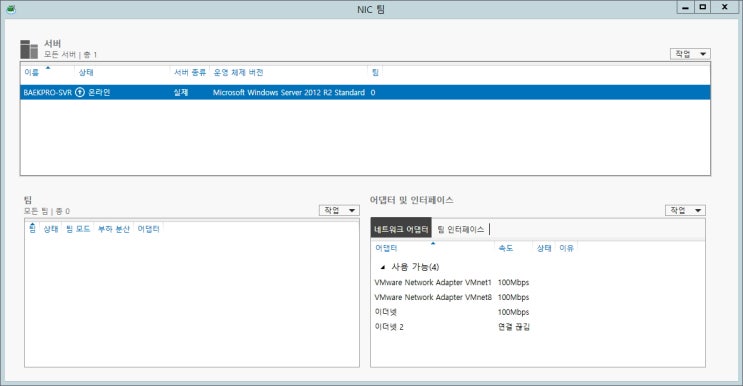Click the 팀 column header in servers list
This screenshot has width=743, height=386.
[x=375, y=72]
